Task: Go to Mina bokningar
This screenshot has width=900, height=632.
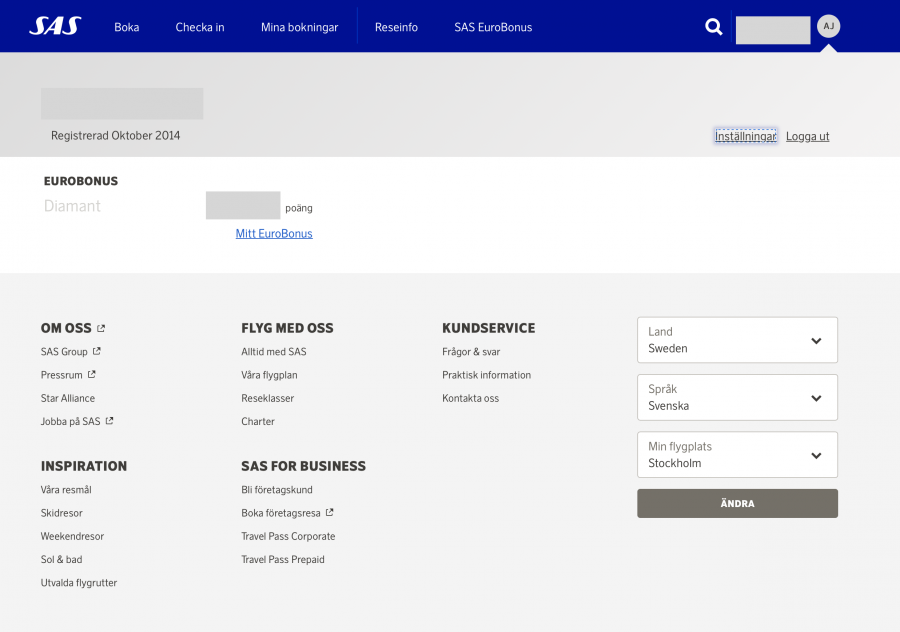Action: (x=300, y=27)
